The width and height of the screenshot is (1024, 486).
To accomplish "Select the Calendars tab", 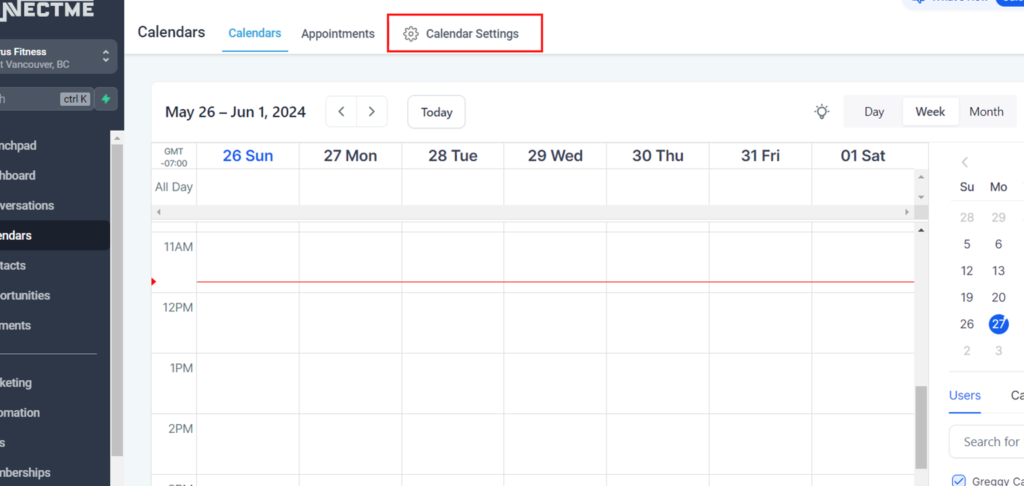I will pyautogui.click(x=255, y=34).
